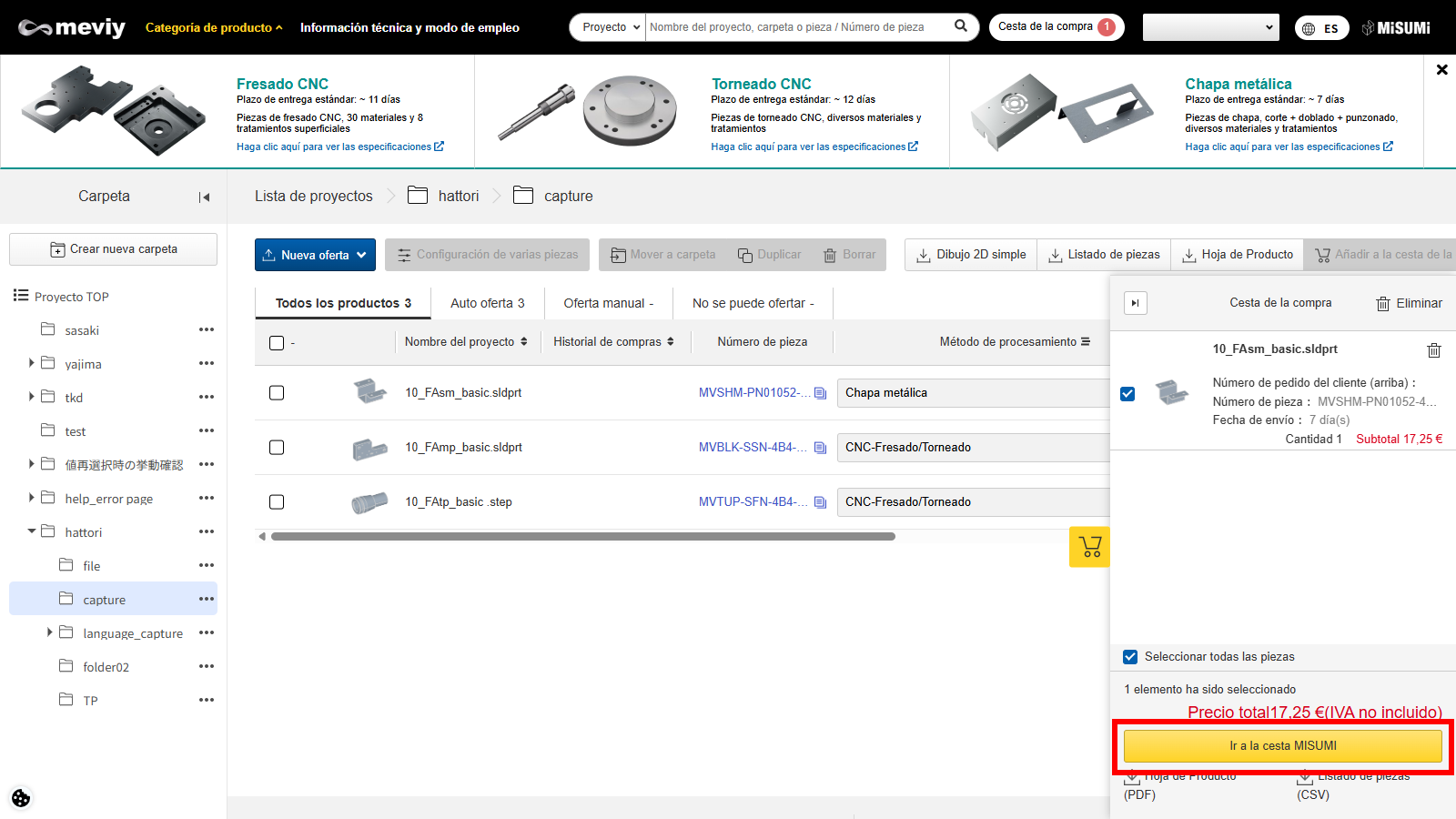Click 'Crear nueva carpeta' button
Viewport: 1456px width, 819px height.
pyautogui.click(x=113, y=249)
